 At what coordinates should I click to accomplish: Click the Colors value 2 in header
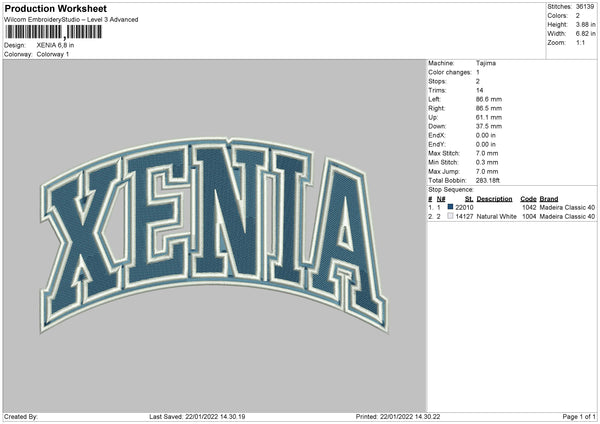(x=578, y=16)
